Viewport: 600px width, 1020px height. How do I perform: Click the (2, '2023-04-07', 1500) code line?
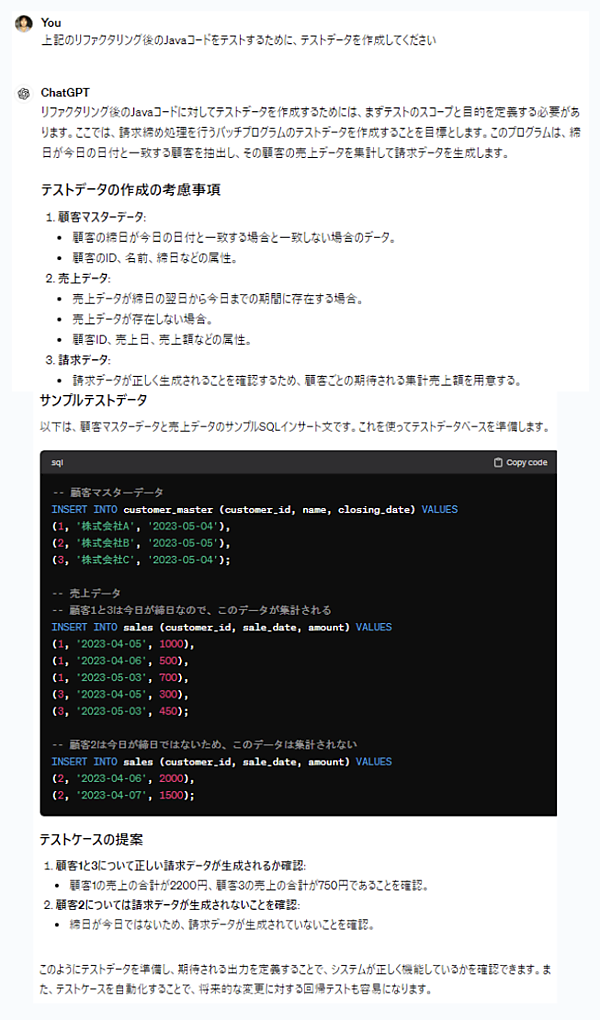[123, 794]
